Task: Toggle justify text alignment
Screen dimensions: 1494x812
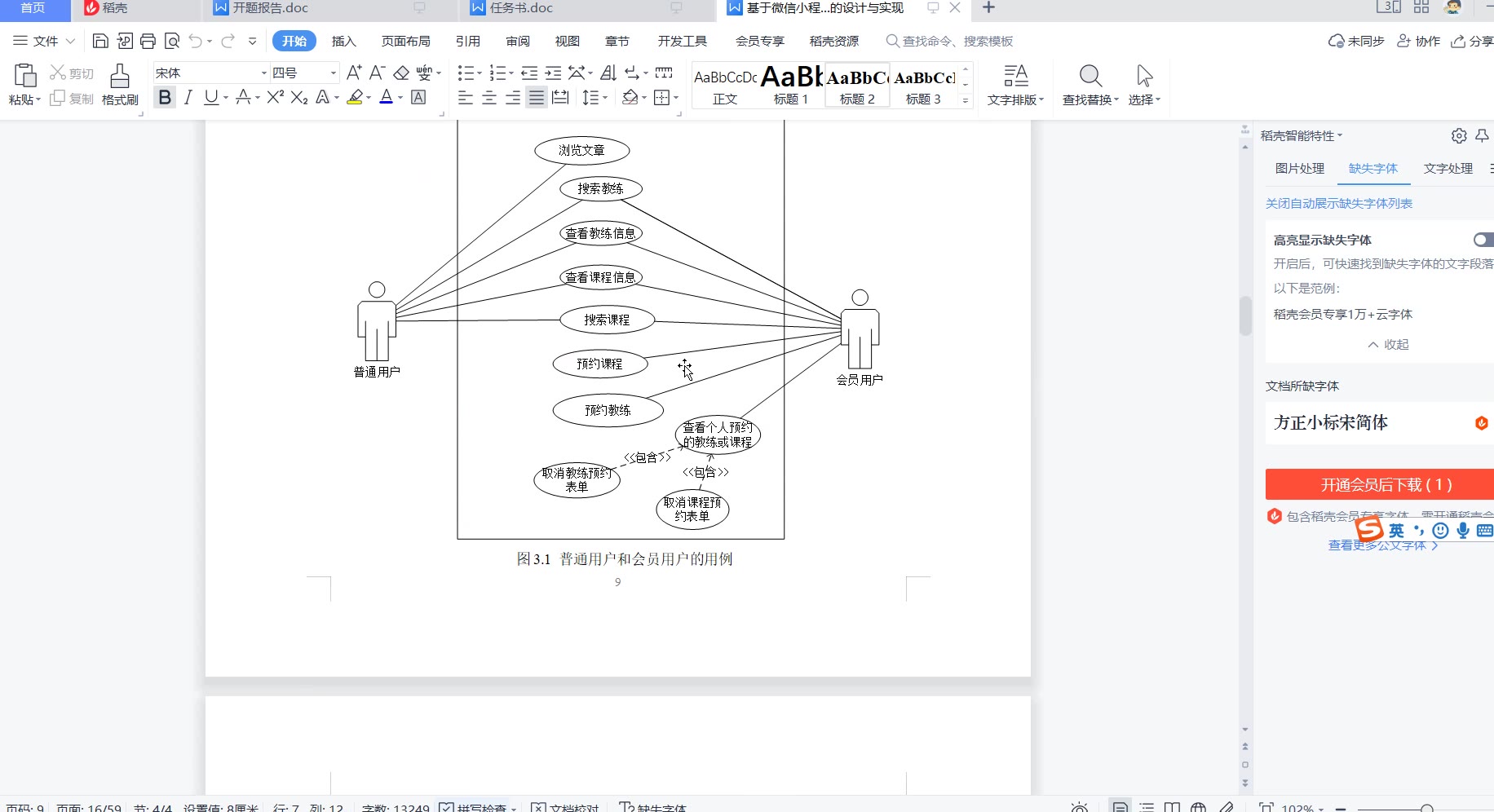Action: click(536, 98)
